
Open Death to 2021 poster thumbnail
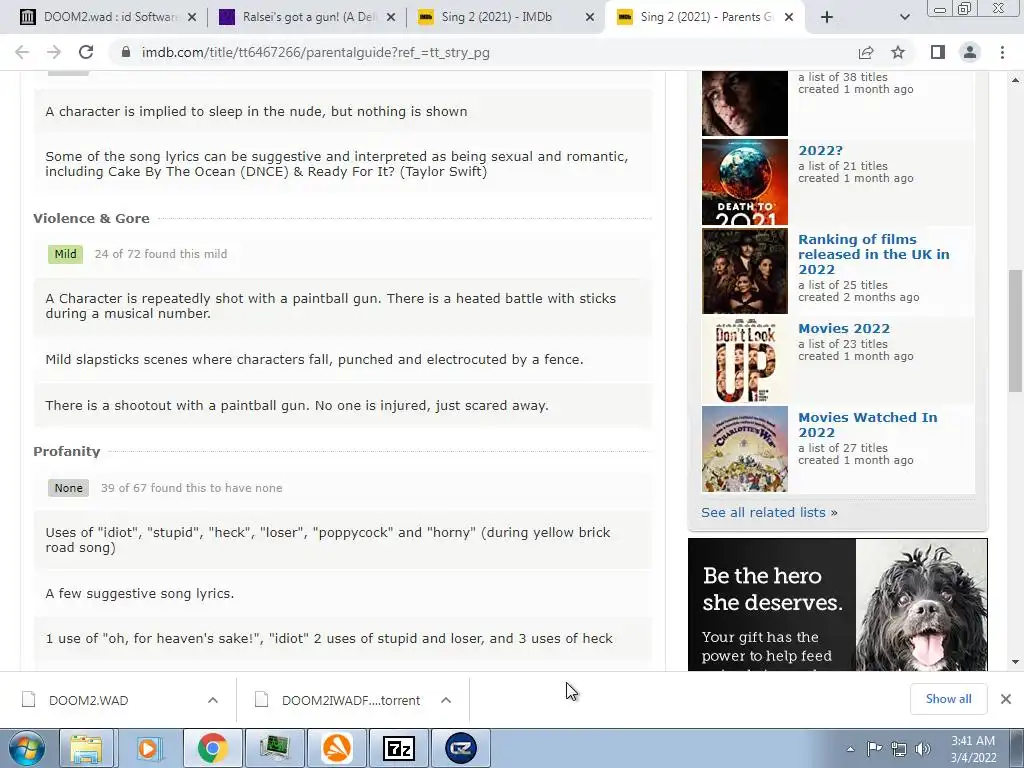pyautogui.click(x=744, y=182)
